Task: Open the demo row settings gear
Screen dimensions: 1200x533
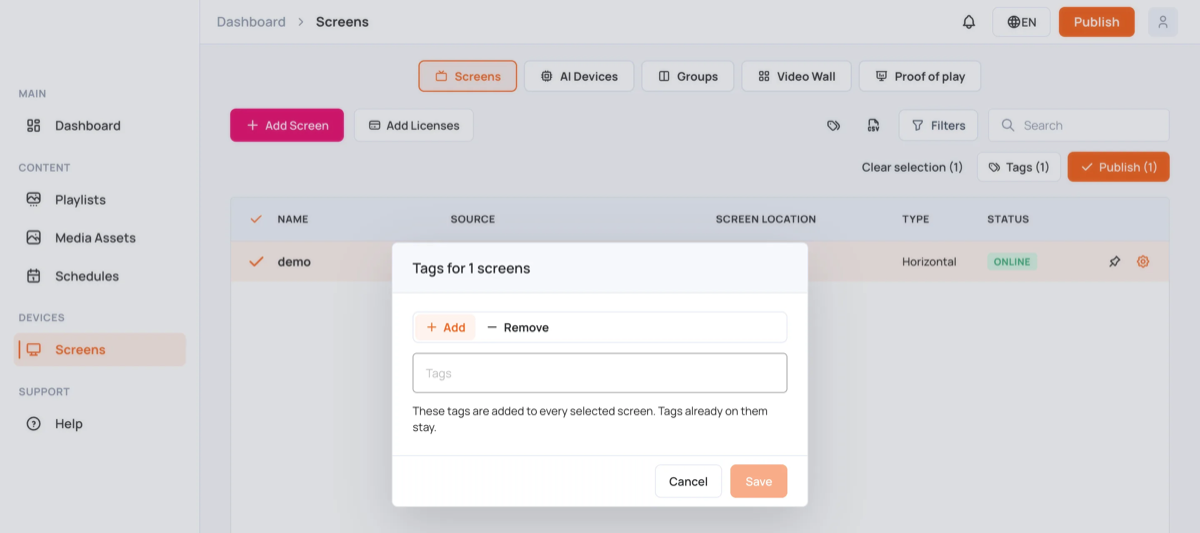Action: (x=1143, y=262)
